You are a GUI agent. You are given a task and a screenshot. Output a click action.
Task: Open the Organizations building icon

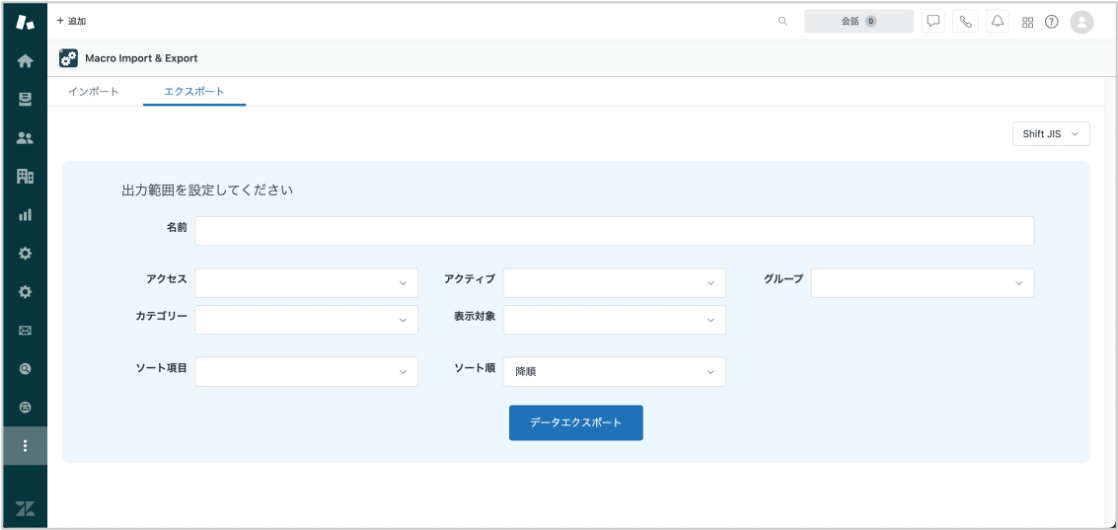pos(25,176)
